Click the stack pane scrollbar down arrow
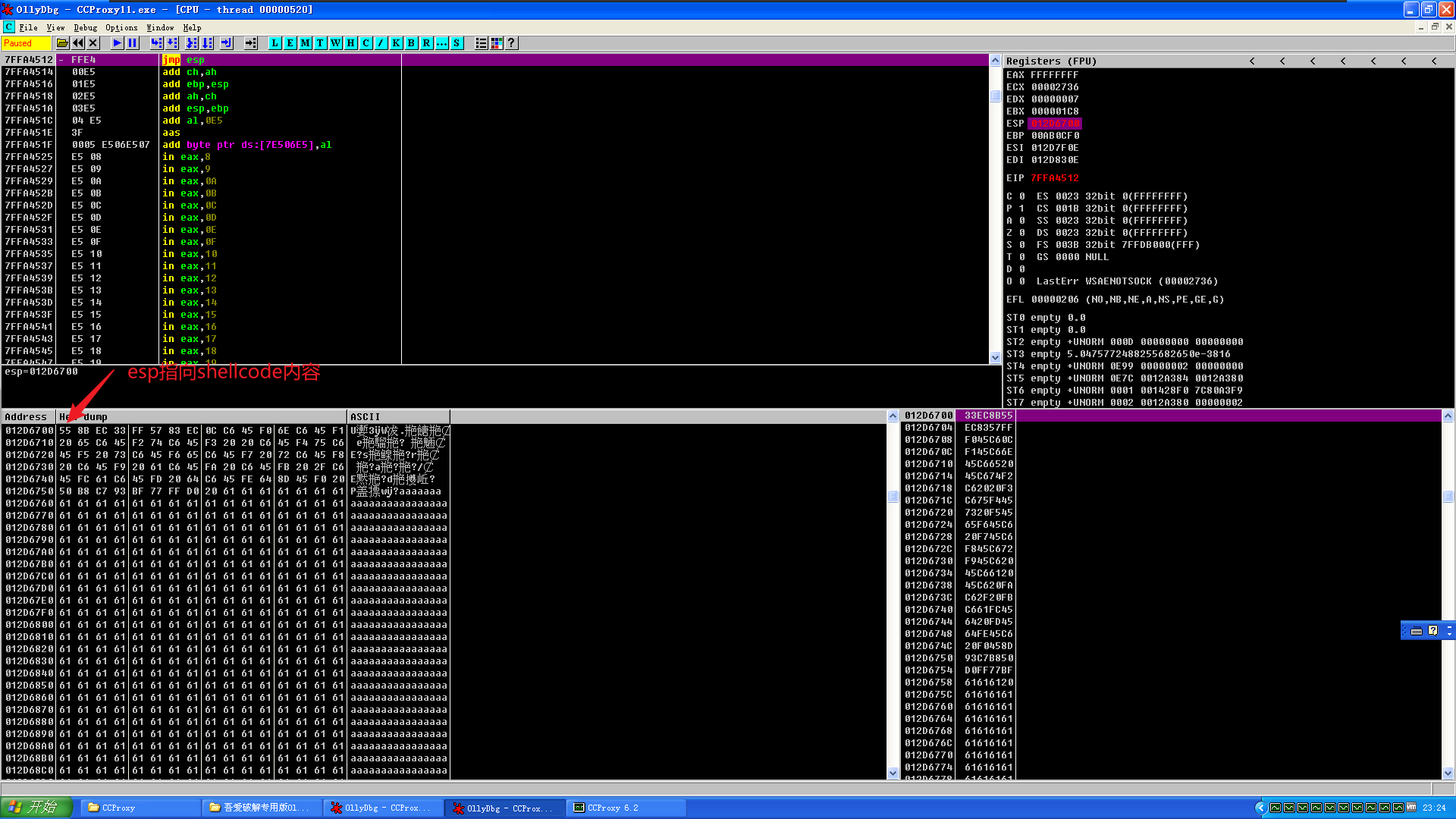The height and width of the screenshot is (819, 1456). pos(1448,773)
